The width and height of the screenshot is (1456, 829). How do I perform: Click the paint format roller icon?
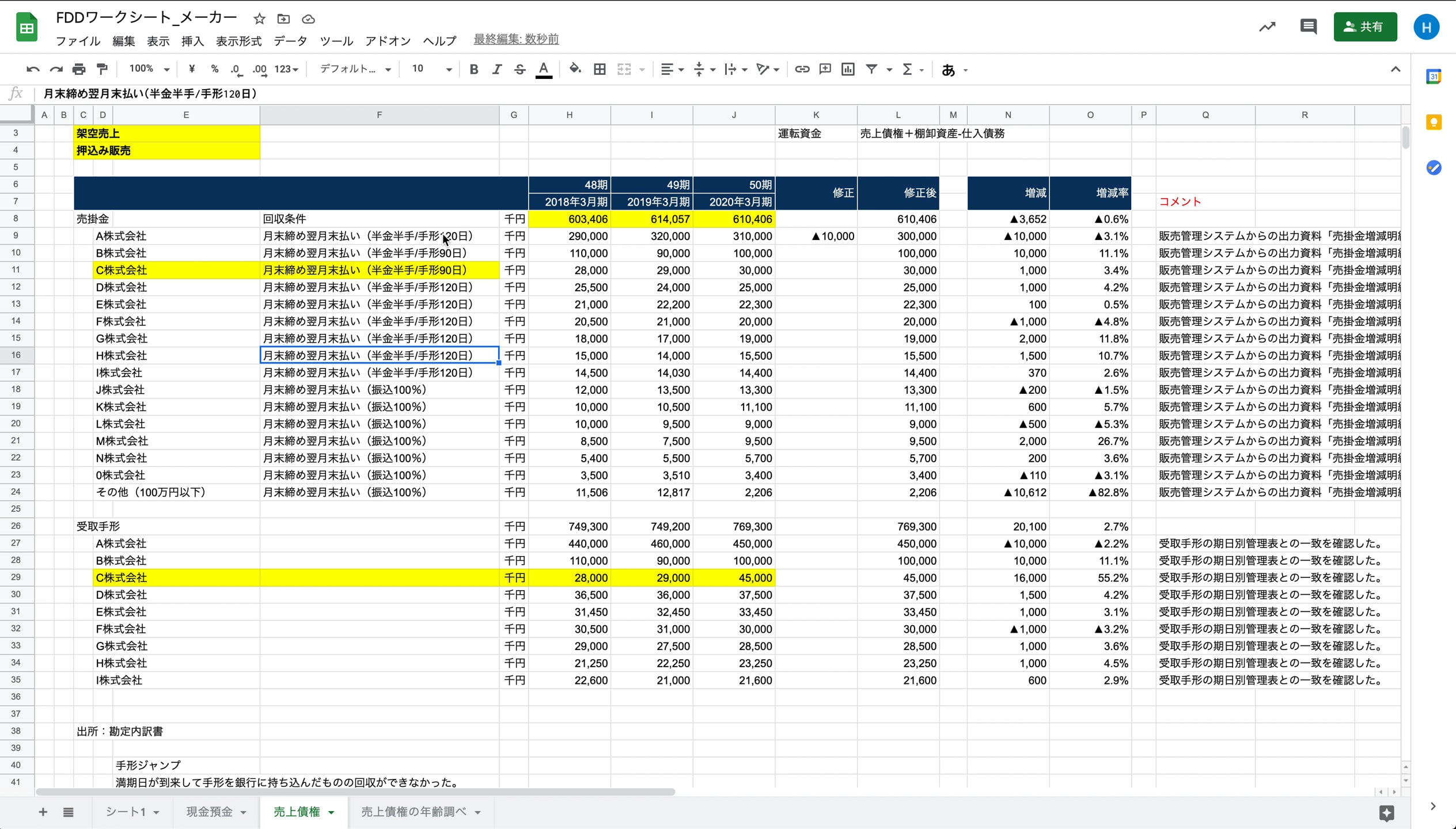pyautogui.click(x=103, y=69)
